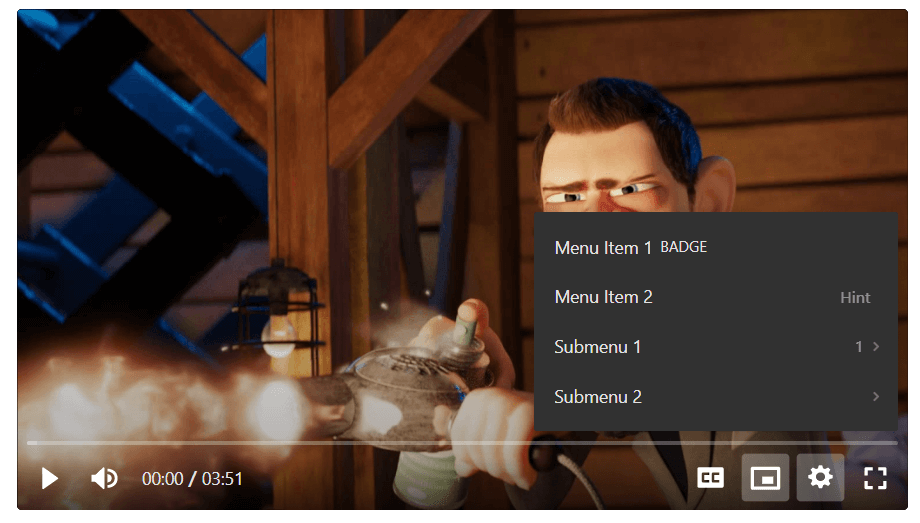
Task: Toggle closed captions with the CC icon
Action: coord(711,478)
